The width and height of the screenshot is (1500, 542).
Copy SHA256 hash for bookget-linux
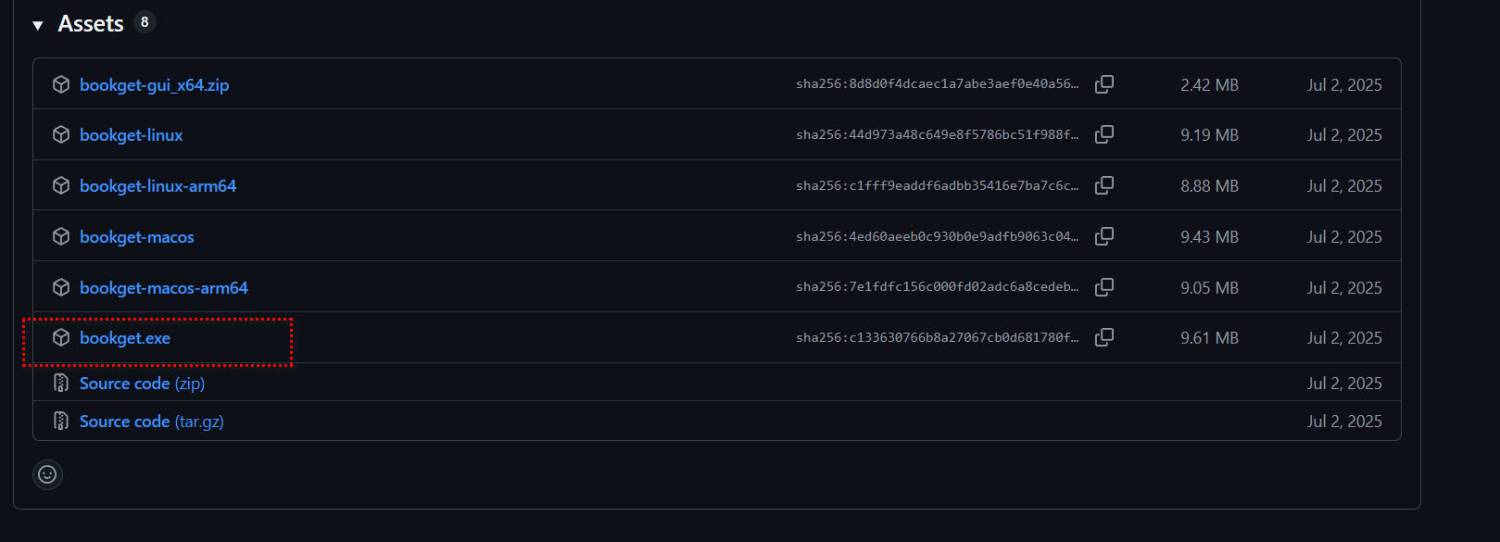tap(1104, 135)
